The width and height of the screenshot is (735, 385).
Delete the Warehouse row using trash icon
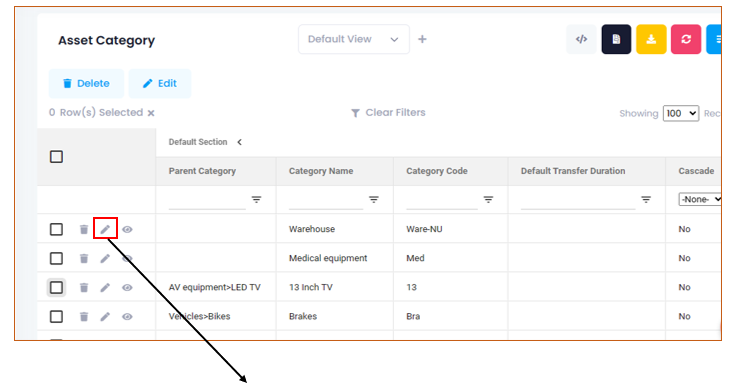84,229
